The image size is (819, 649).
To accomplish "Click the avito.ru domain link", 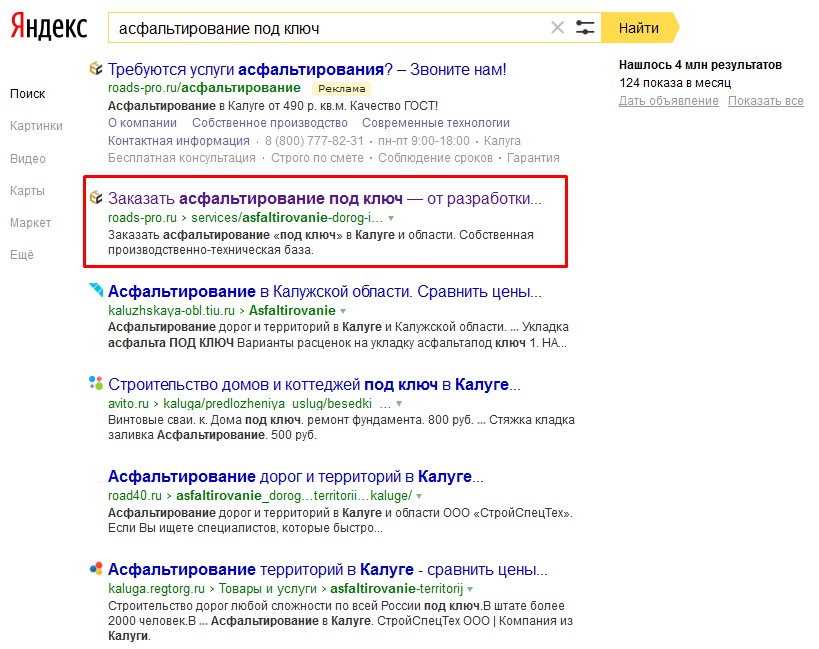I will coord(128,404).
